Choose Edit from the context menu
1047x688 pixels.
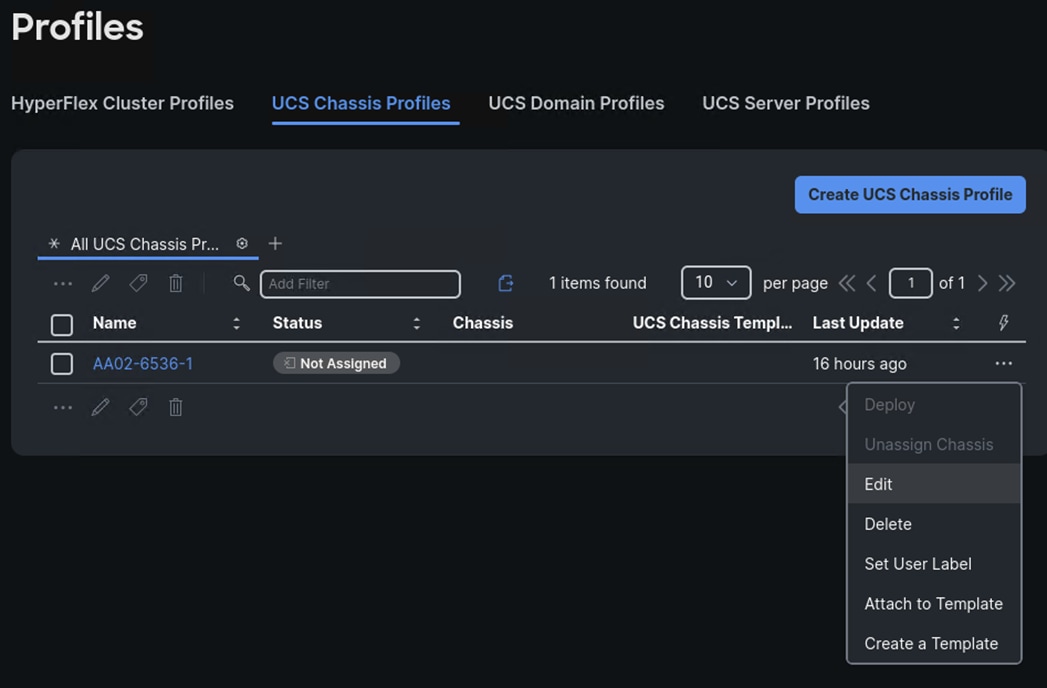click(x=933, y=484)
